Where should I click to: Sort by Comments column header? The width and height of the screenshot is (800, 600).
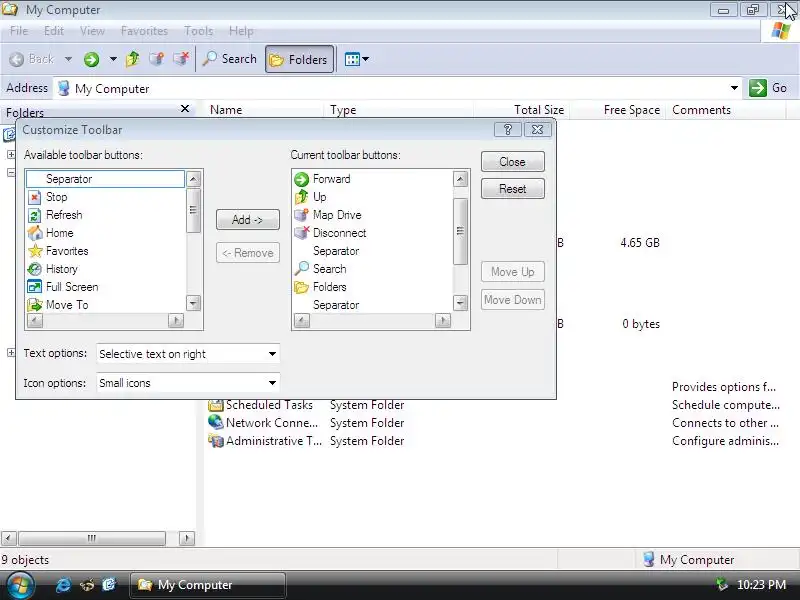[x=726, y=110]
